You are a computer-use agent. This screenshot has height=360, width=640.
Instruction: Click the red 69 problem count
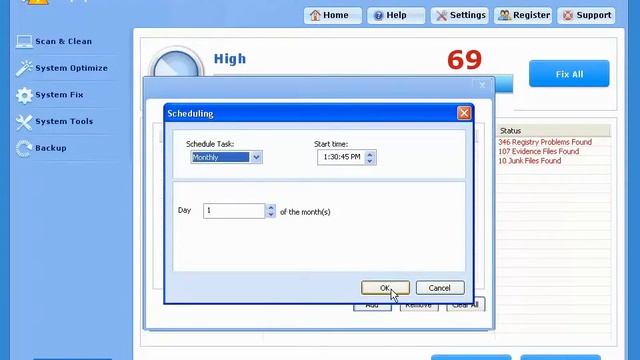click(x=464, y=60)
